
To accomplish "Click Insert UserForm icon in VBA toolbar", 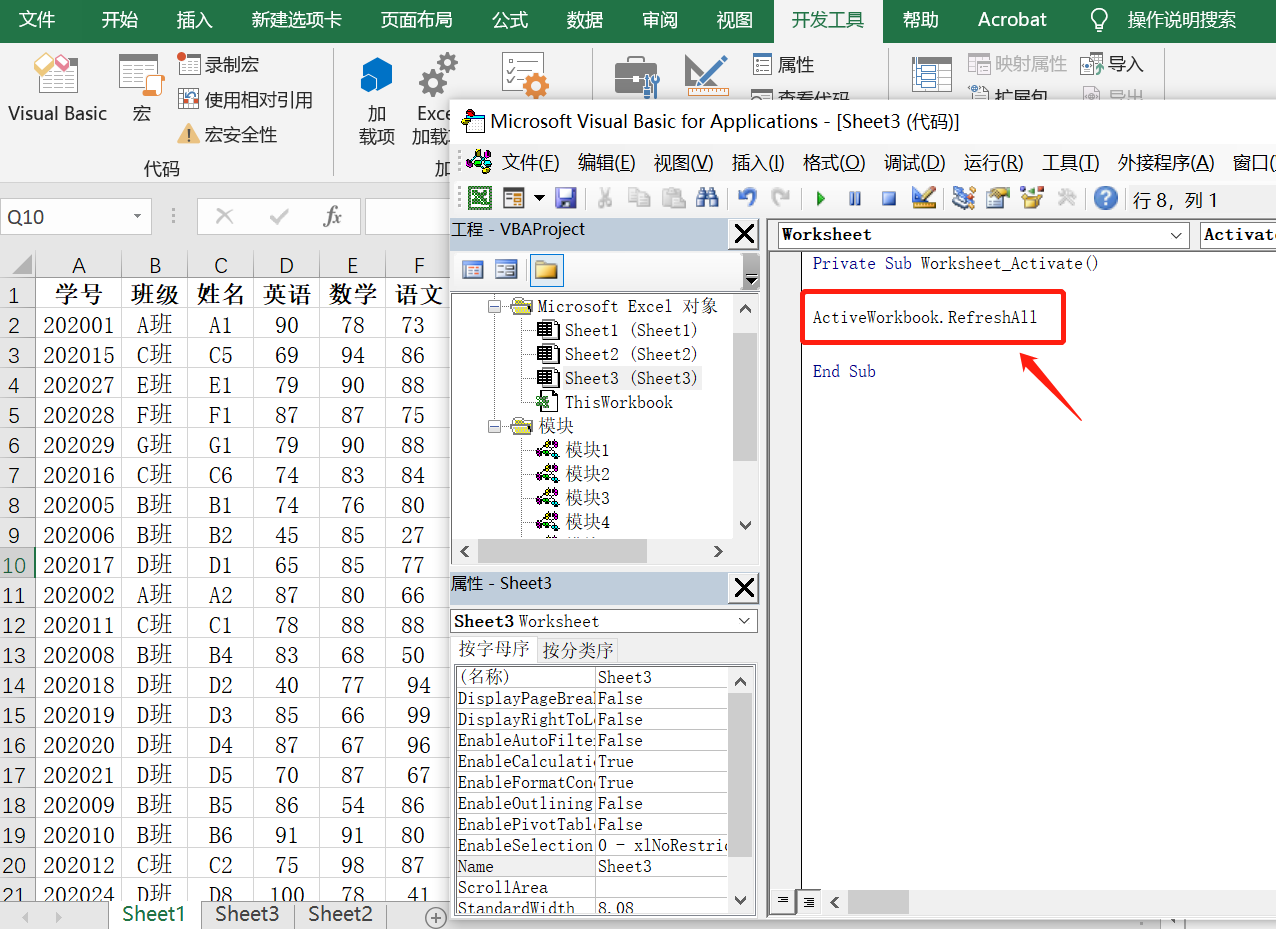I will click(514, 197).
